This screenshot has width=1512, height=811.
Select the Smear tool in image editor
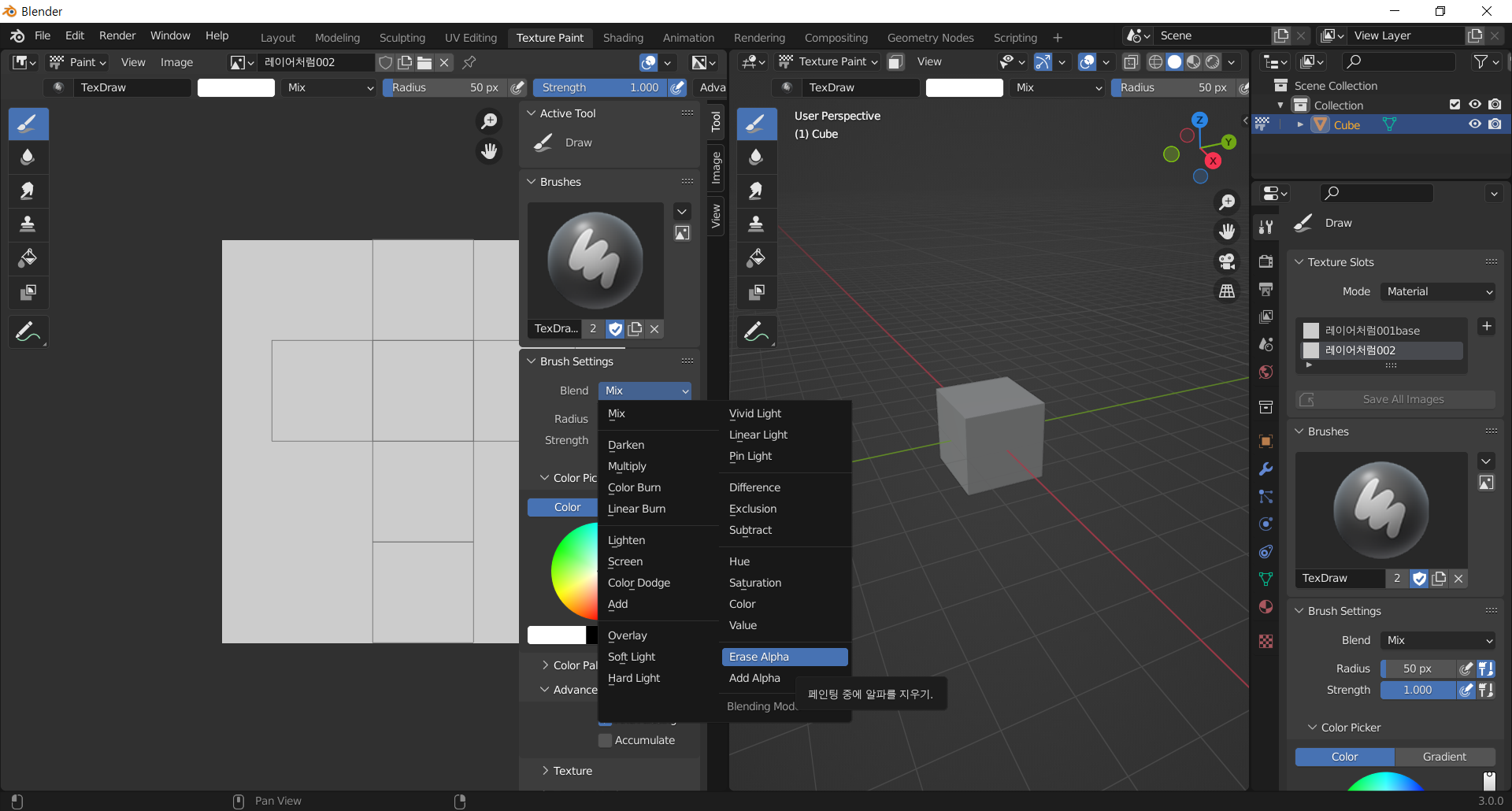28,191
